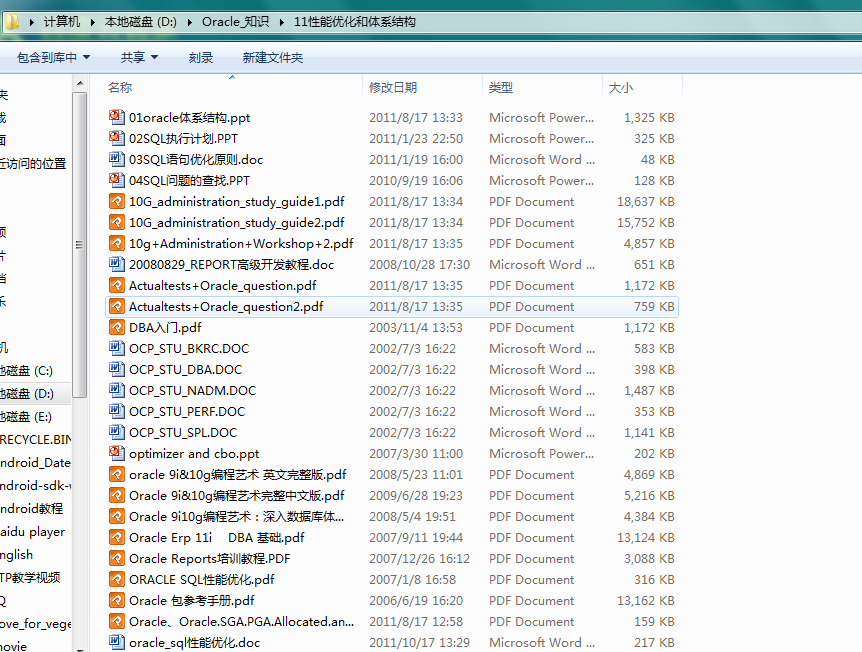Screen dimensions: 862x652
Task: Click the 2006/6/19 16:20 modified date cell
Action: (416, 600)
